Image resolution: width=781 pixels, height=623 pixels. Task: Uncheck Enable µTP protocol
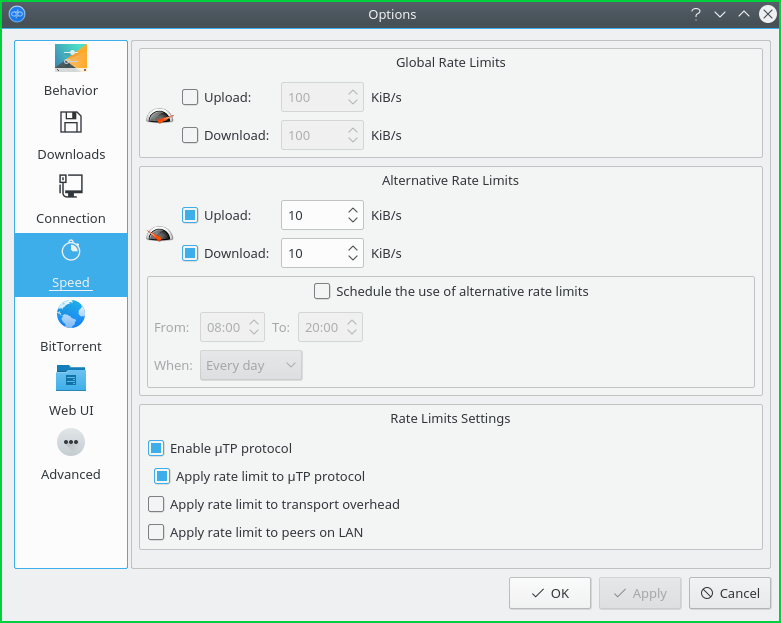[x=156, y=449]
